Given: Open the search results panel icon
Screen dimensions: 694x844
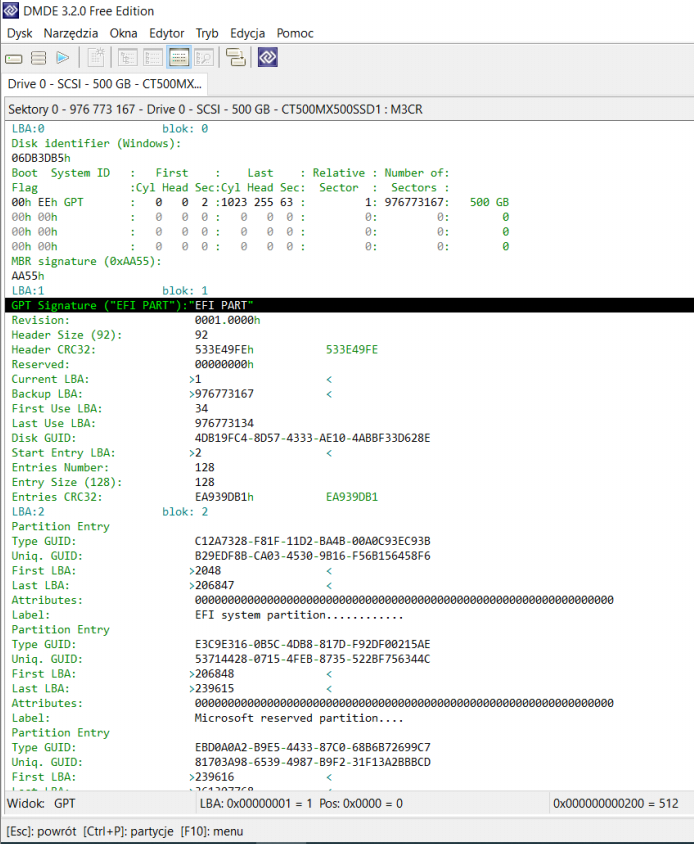Looking at the screenshot, I should 205,58.
